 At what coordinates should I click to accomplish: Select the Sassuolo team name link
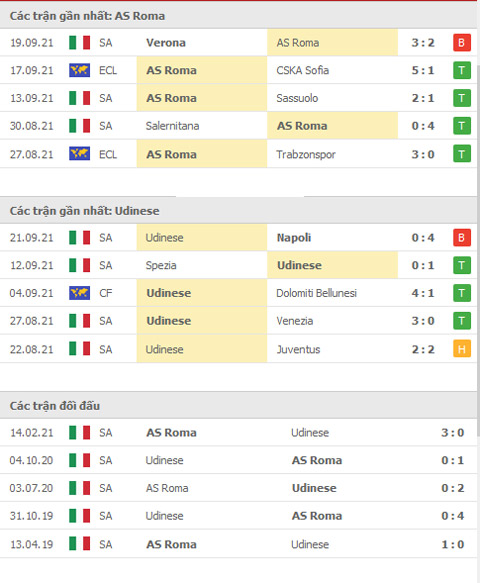coord(297,98)
